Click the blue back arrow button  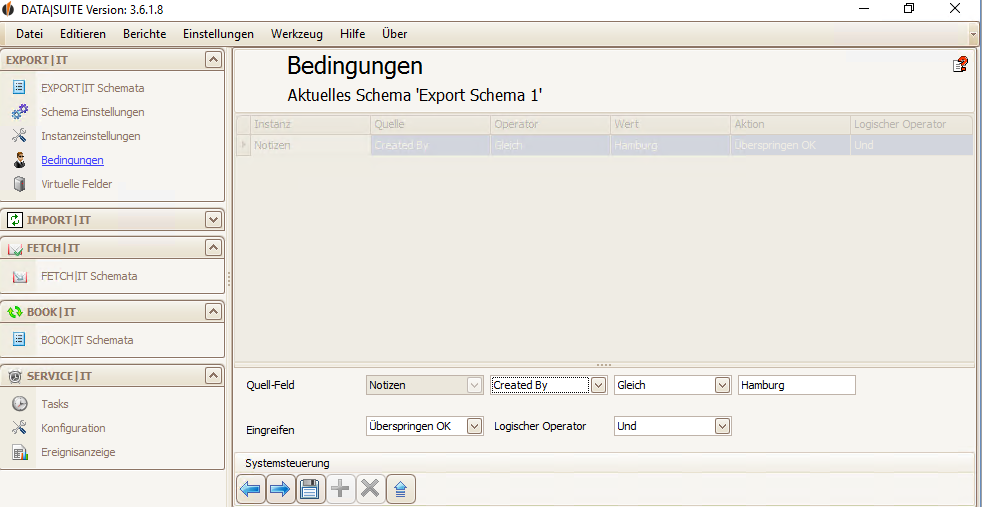(x=251, y=489)
